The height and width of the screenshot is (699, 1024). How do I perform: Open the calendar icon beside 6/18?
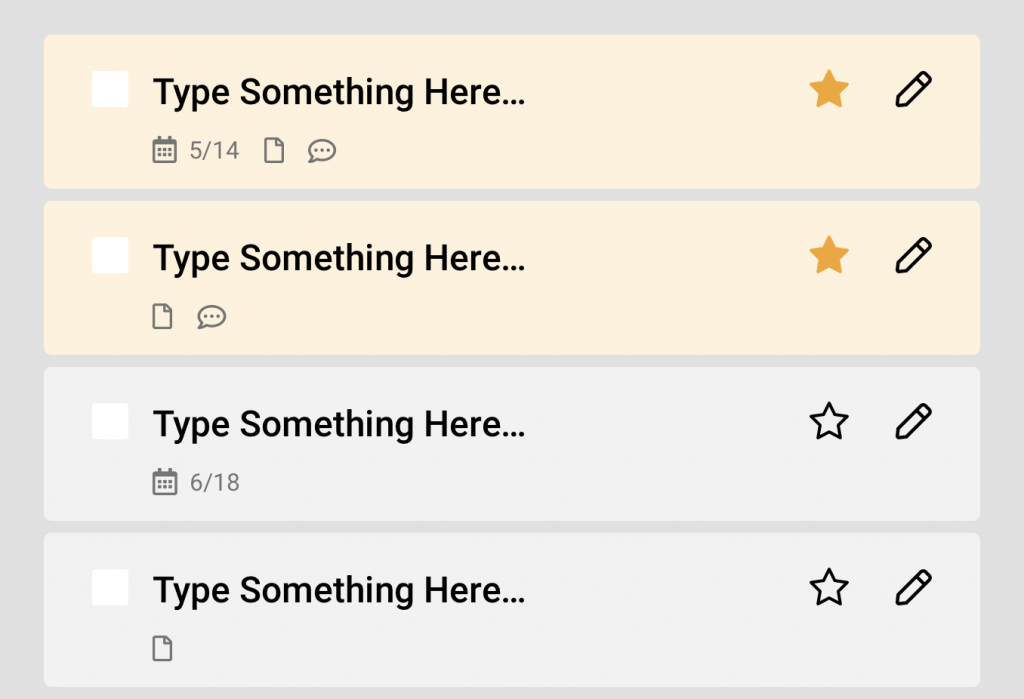click(x=164, y=482)
